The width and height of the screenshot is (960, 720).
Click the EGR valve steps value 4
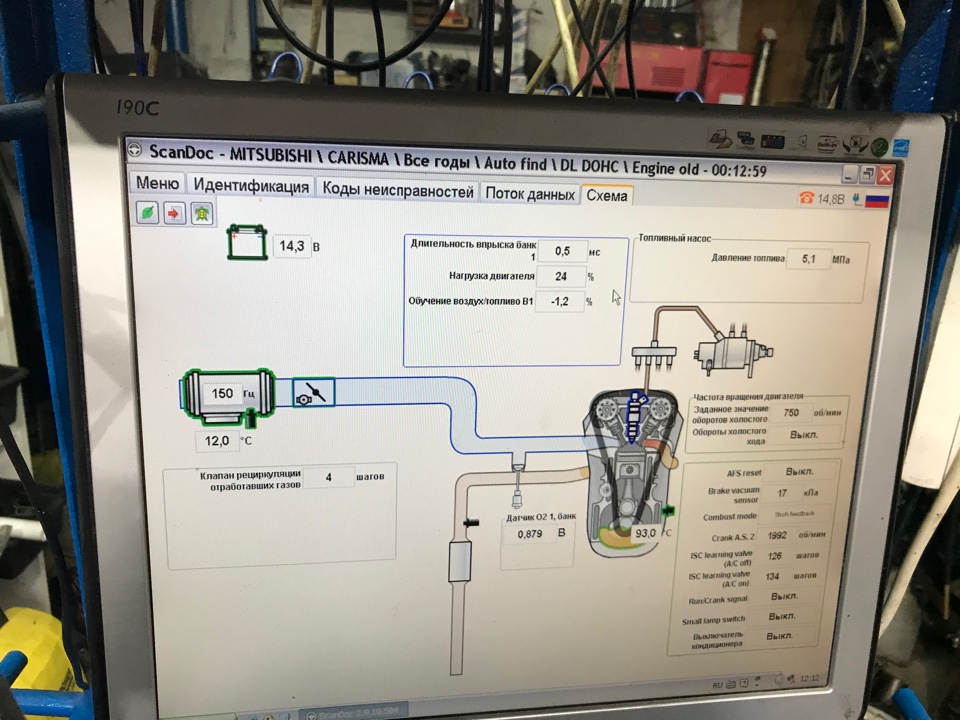[329, 476]
